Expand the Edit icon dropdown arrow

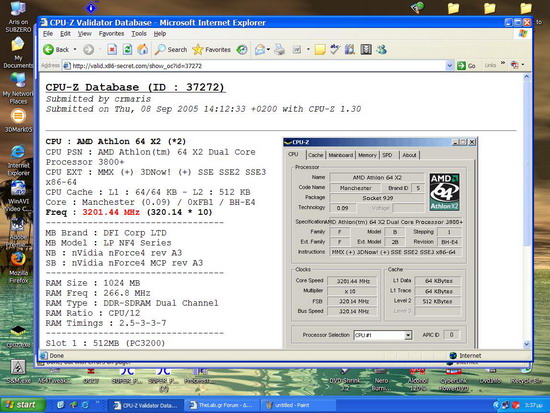308,49
